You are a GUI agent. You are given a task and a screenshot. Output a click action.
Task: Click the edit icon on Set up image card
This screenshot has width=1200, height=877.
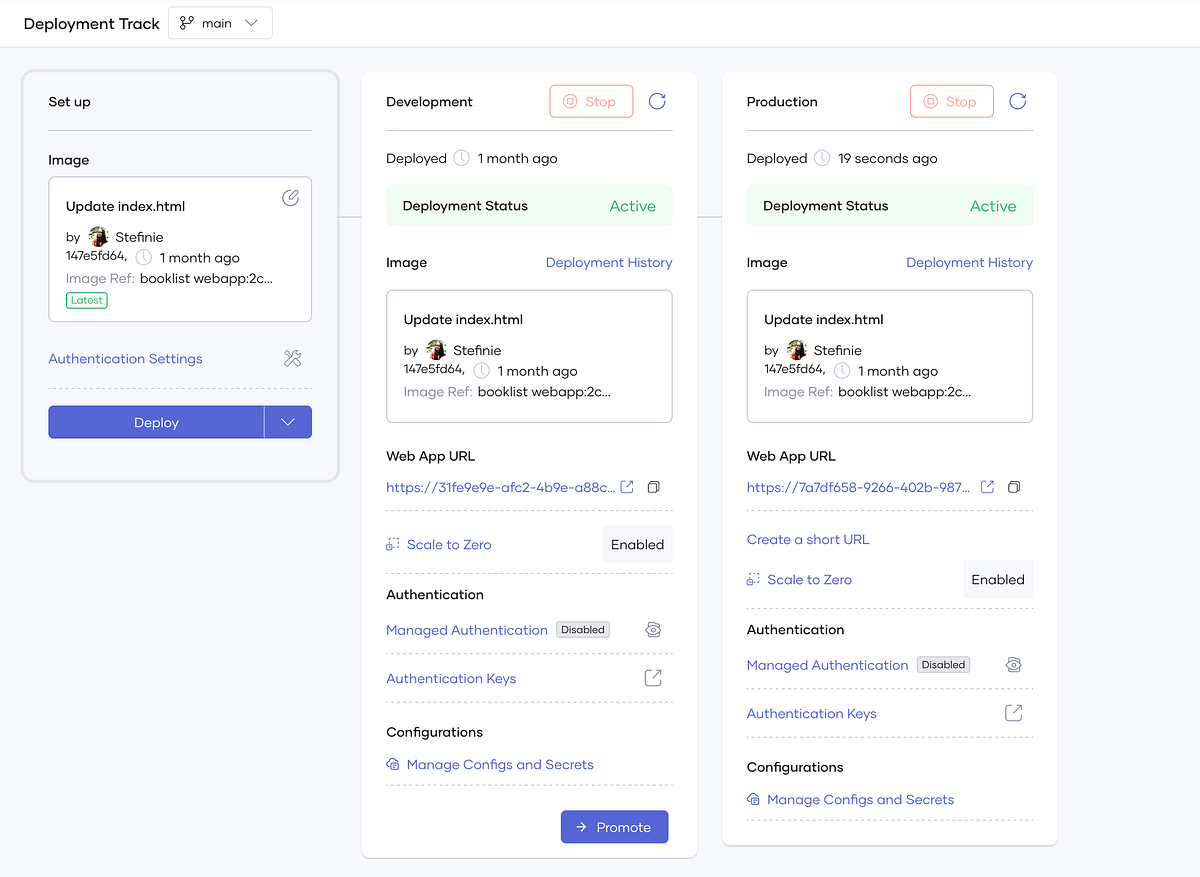coord(291,198)
